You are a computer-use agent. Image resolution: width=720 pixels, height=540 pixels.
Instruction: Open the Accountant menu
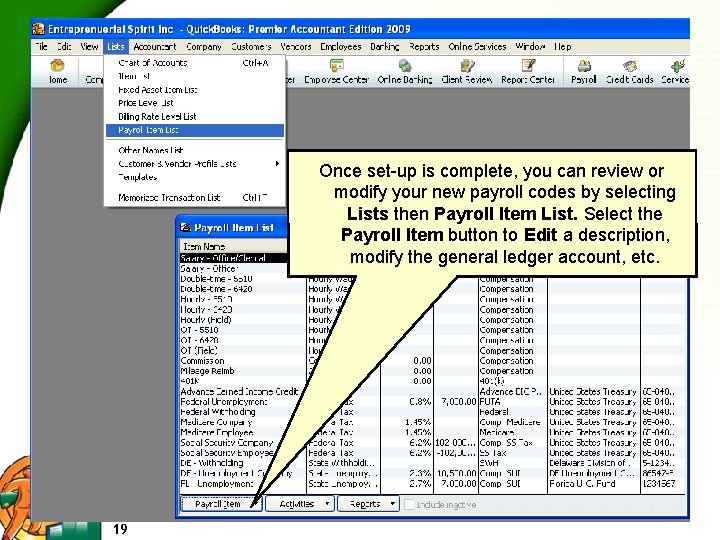pyautogui.click(x=155, y=46)
